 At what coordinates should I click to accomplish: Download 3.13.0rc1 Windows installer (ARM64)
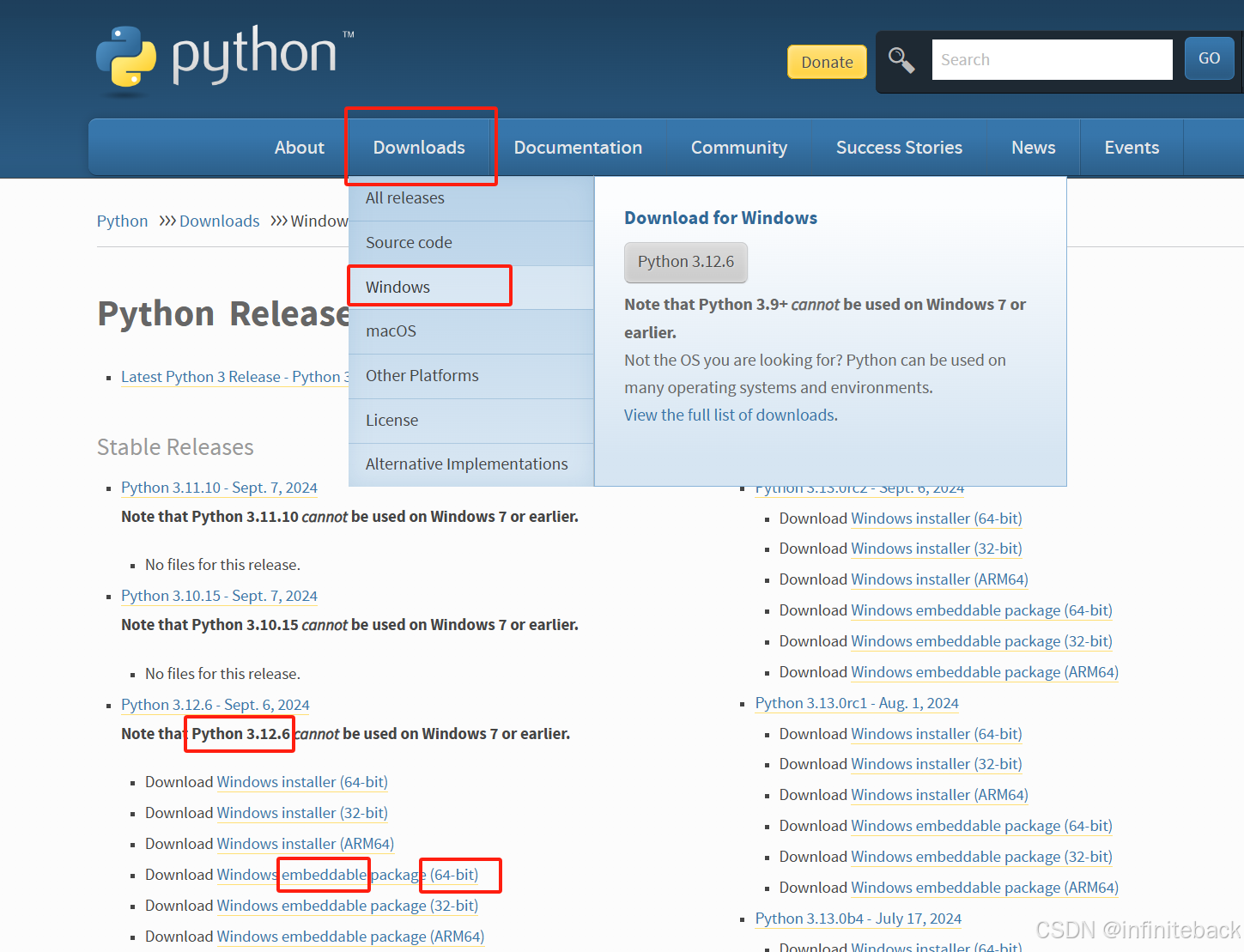(x=940, y=795)
